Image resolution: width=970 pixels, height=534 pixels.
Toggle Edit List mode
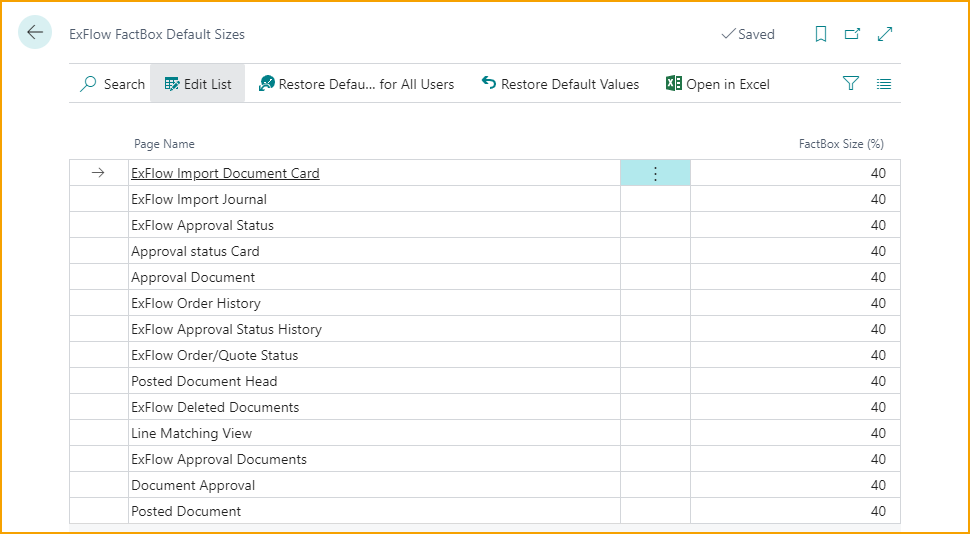(197, 84)
